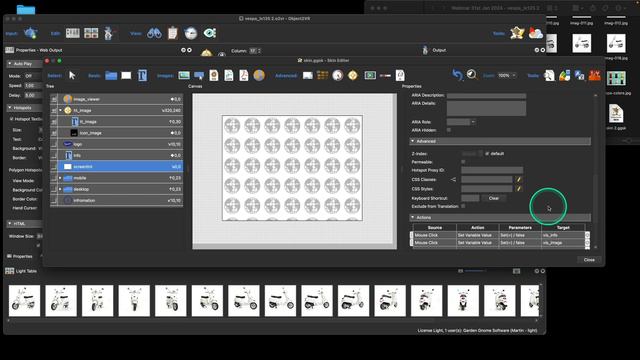Close the Skin Editor with Close button
The height and width of the screenshot is (360, 640).
589,260
